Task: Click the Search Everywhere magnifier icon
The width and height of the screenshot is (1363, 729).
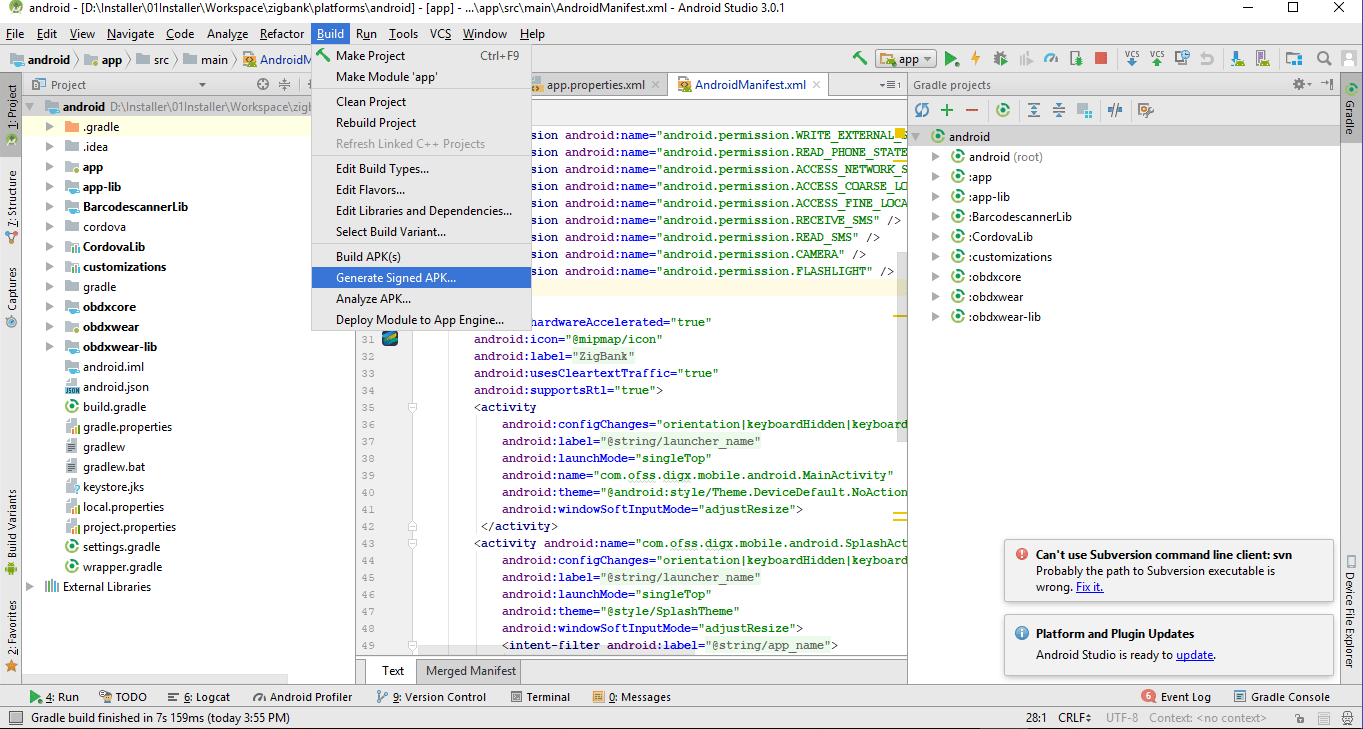Action: pyautogui.click(x=1323, y=59)
